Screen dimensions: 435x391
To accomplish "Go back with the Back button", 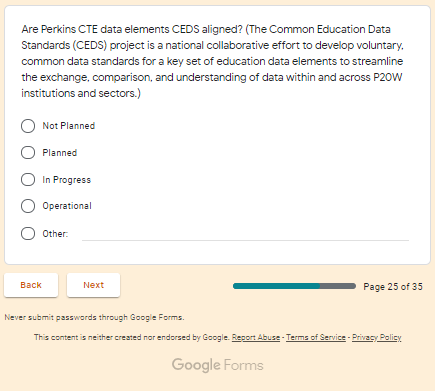I will pyautogui.click(x=31, y=285).
